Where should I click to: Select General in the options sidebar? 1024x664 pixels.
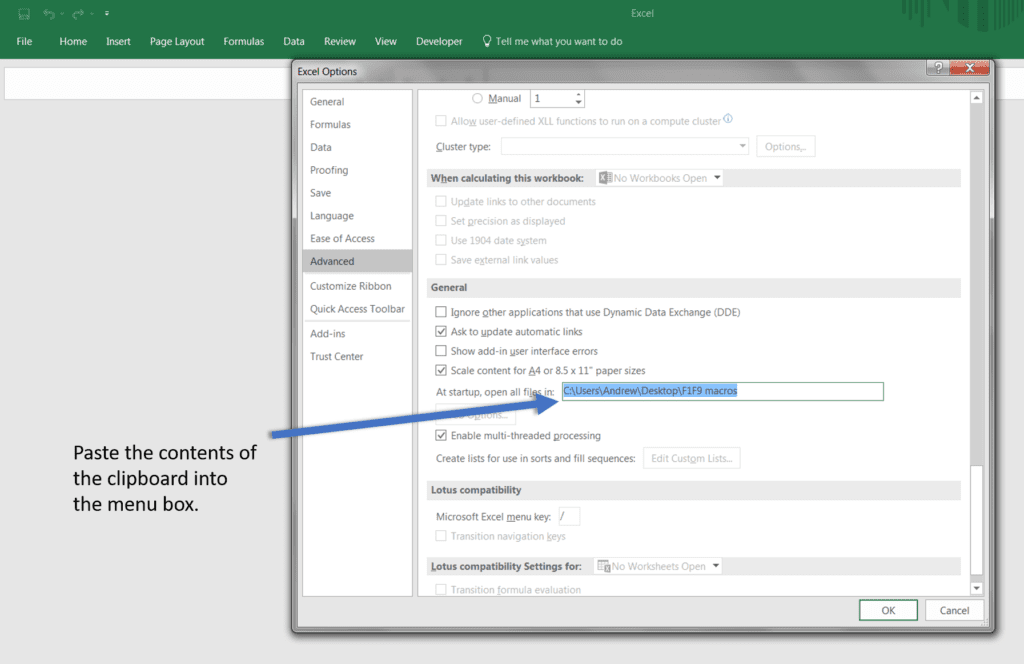point(357,102)
